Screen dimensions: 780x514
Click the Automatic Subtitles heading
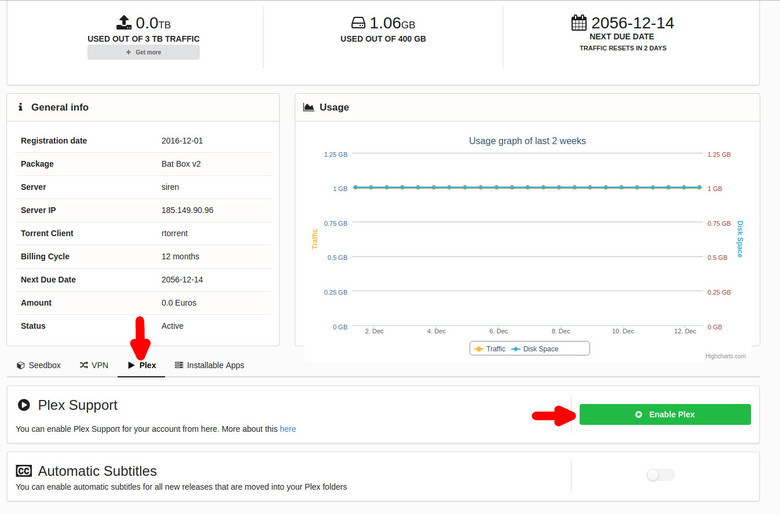(x=98, y=471)
